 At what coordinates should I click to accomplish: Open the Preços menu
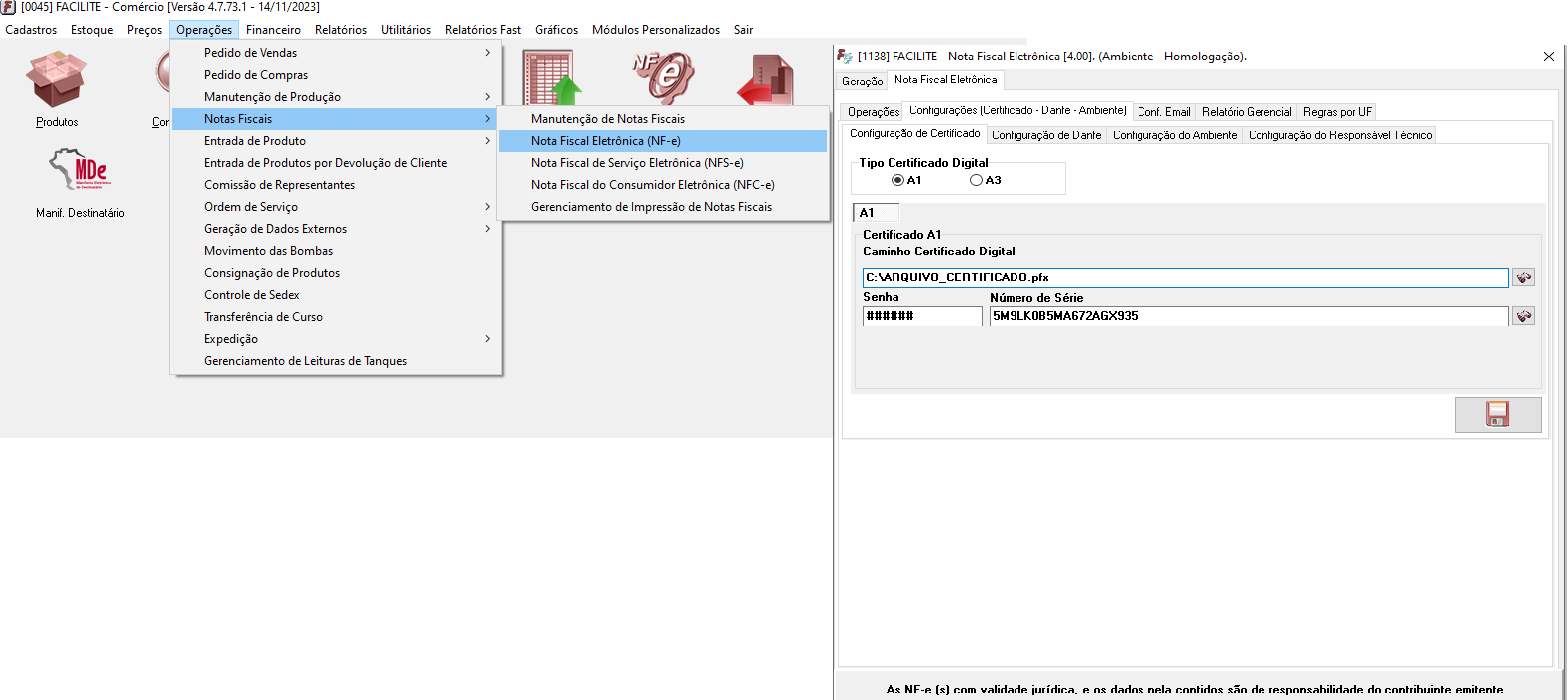(144, 30)
